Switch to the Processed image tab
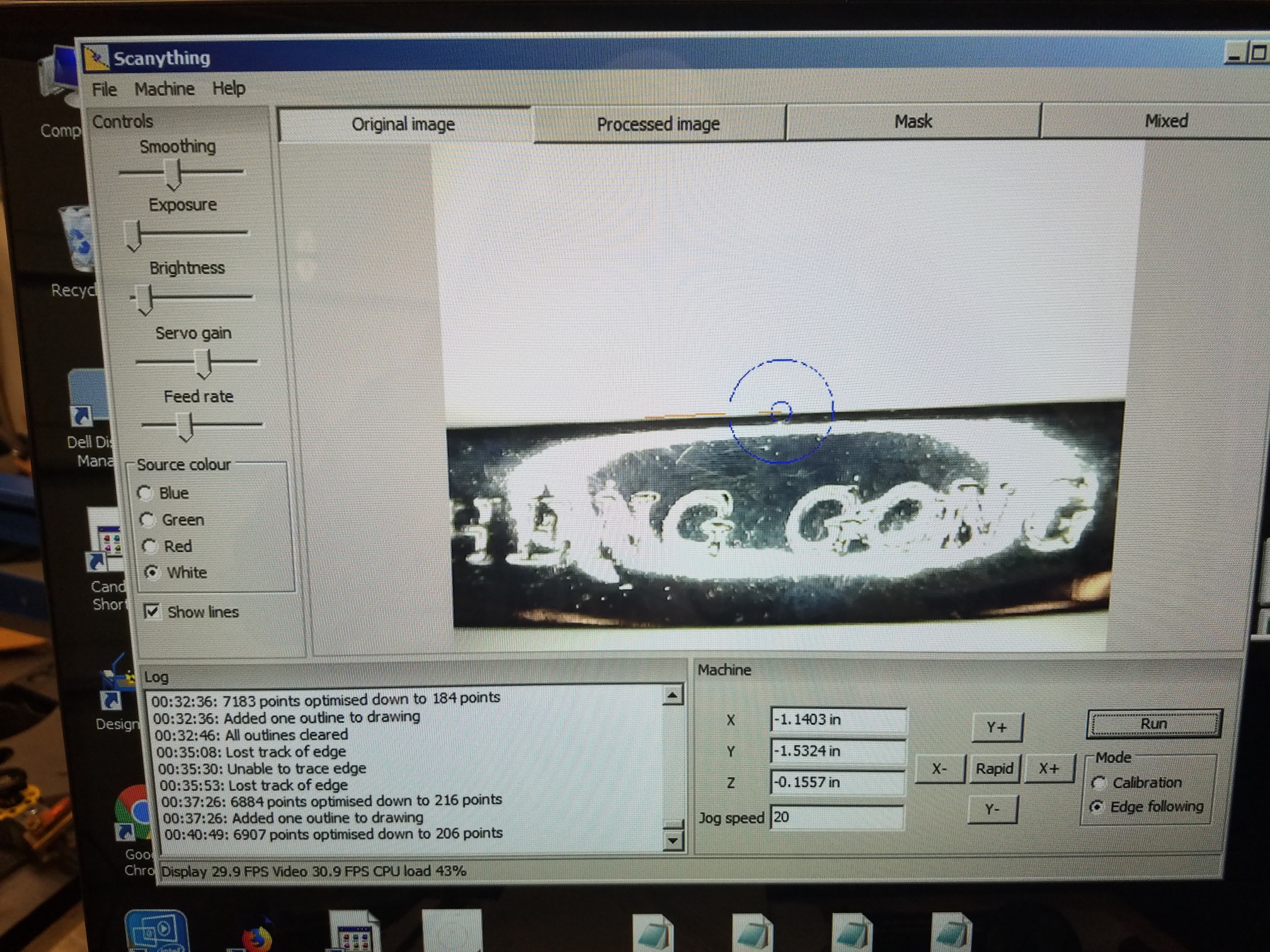Viewport: 1270px width, 952px height. tap(658, 123)
